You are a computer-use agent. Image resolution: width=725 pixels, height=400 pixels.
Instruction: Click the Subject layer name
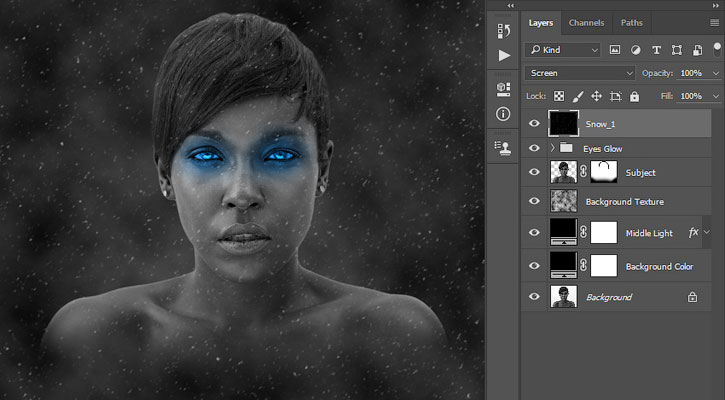pos(640,172)
